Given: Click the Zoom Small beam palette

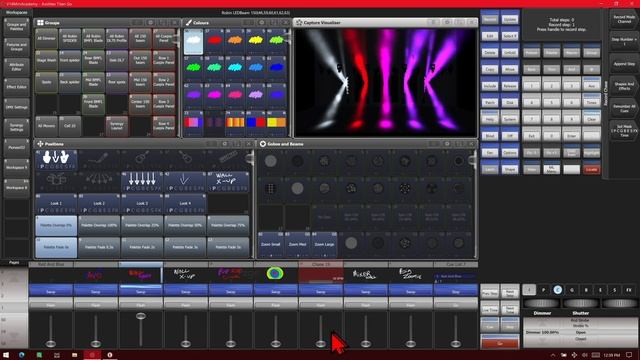Looking at the screenshot, I should (270, 244).
